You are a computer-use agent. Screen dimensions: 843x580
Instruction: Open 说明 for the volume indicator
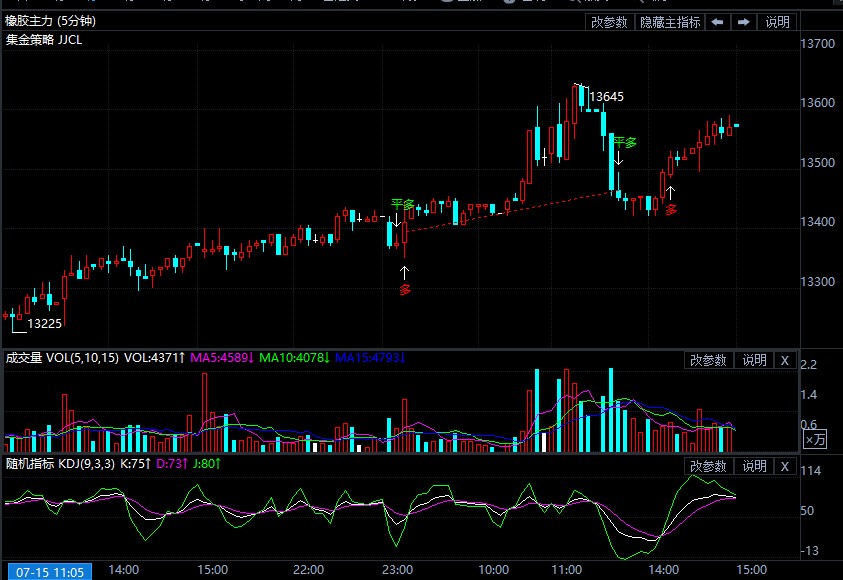click(x=754, y=360)
